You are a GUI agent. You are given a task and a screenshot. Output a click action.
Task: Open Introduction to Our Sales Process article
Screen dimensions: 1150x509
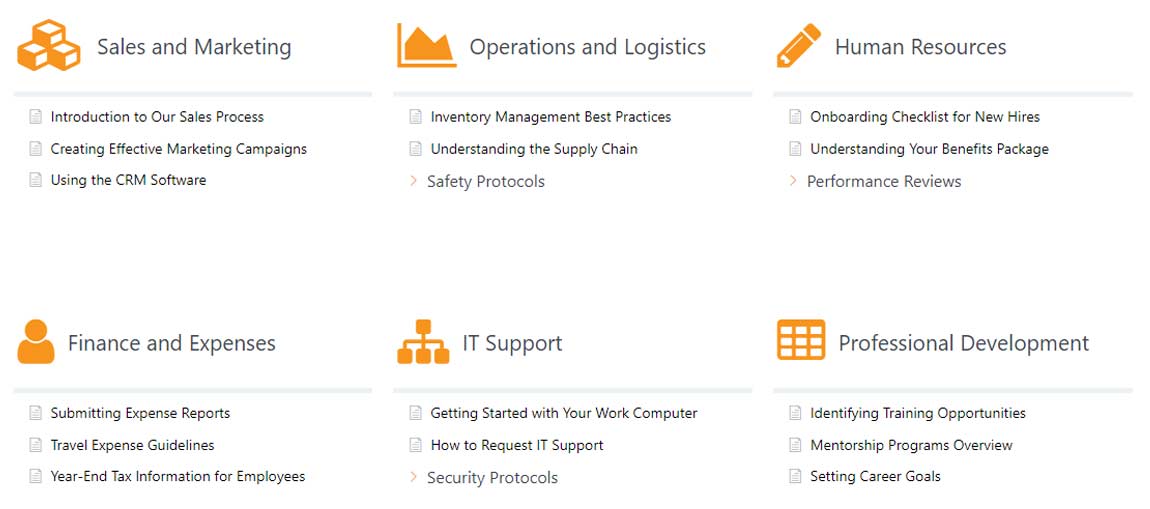tap(157, 117)
